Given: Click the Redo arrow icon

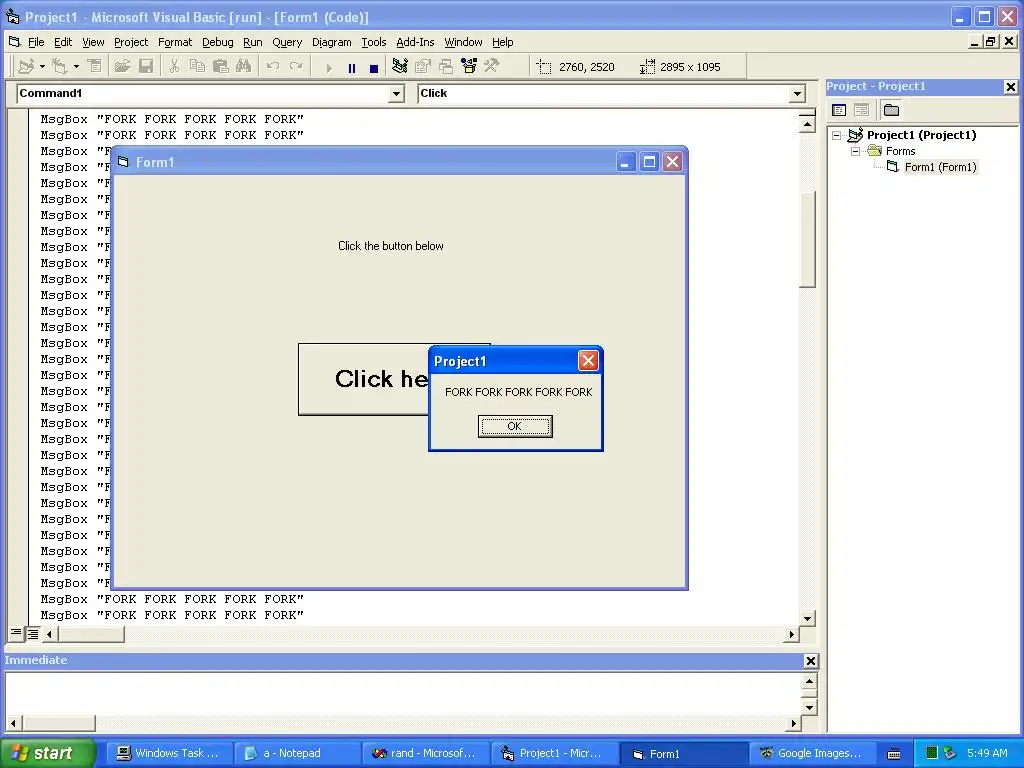Looking at the screenshot, I should pos(296,66).
